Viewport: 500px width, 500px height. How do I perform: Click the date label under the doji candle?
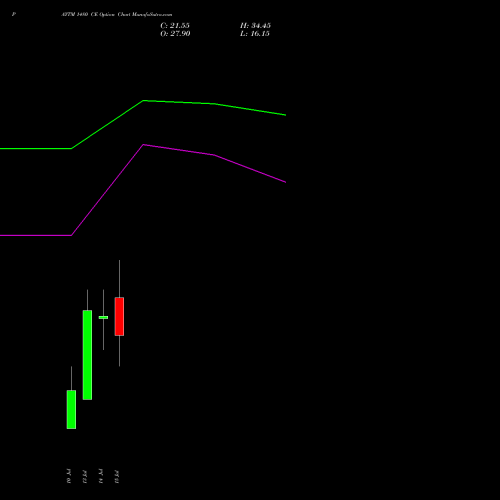tap(101, 477)
